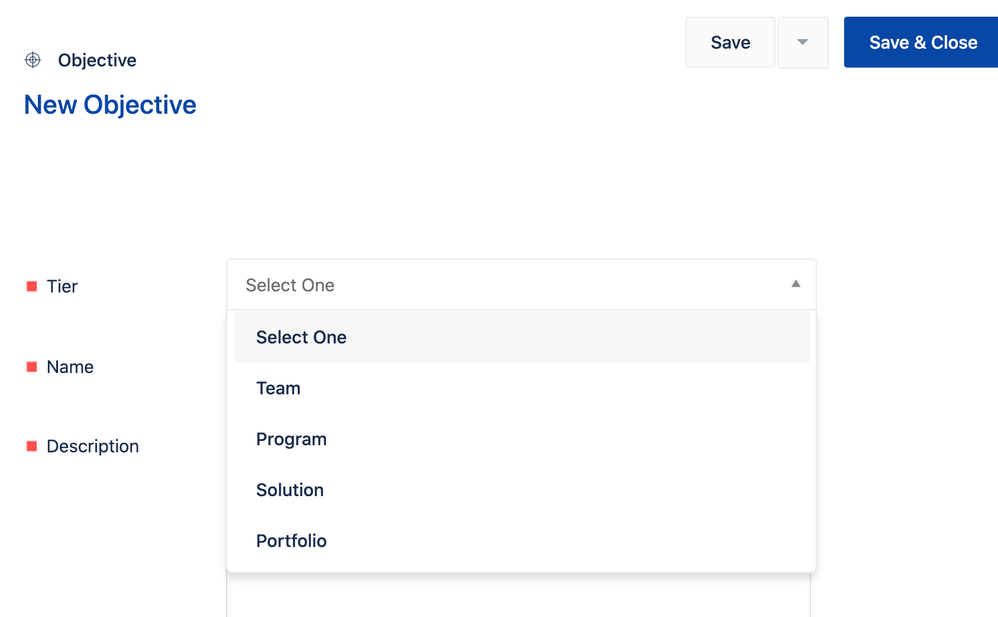Click the Objective breadcrumb label
Screen dimensions: 998x617
point(97,60)
